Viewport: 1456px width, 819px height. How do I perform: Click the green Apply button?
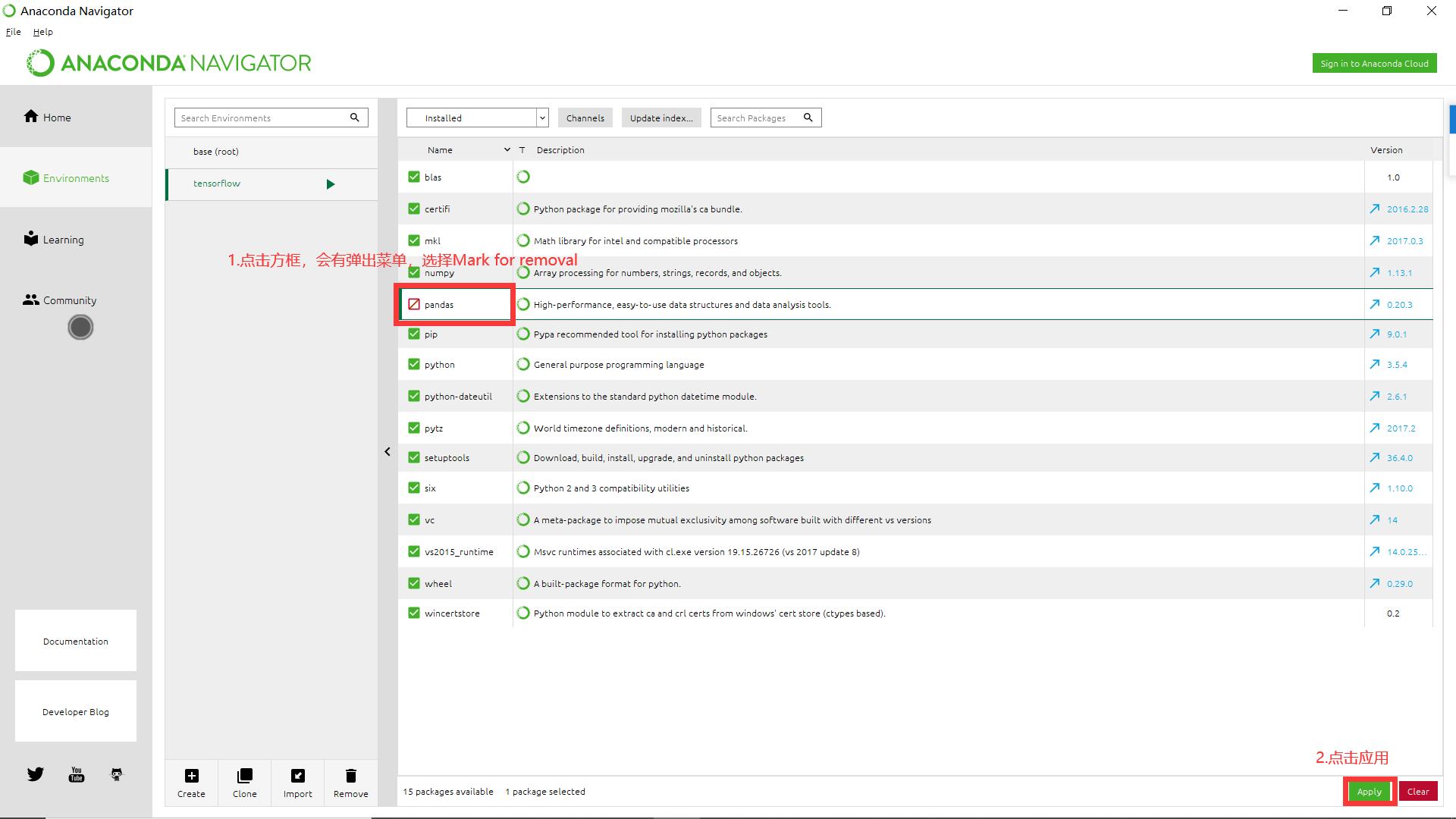point(1369,792)
